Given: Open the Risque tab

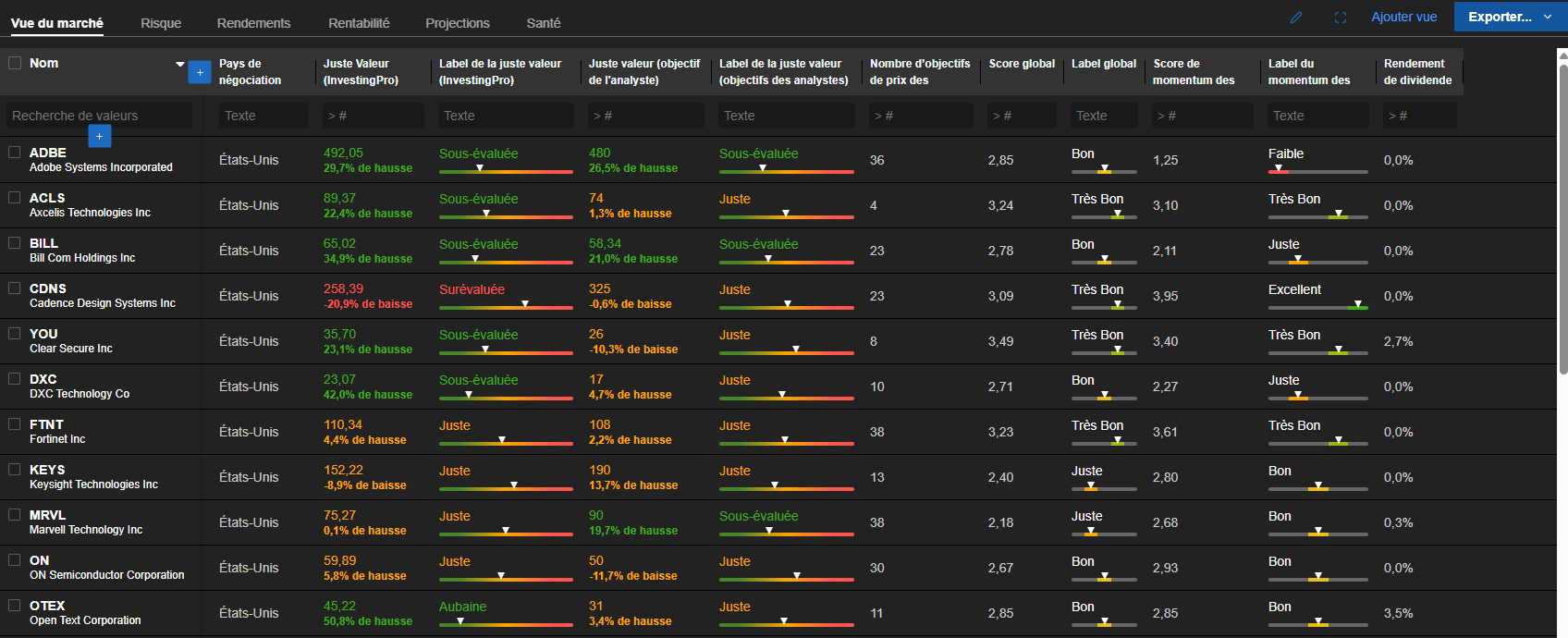Looking at the screenshot, I should (x=161, y=23).
